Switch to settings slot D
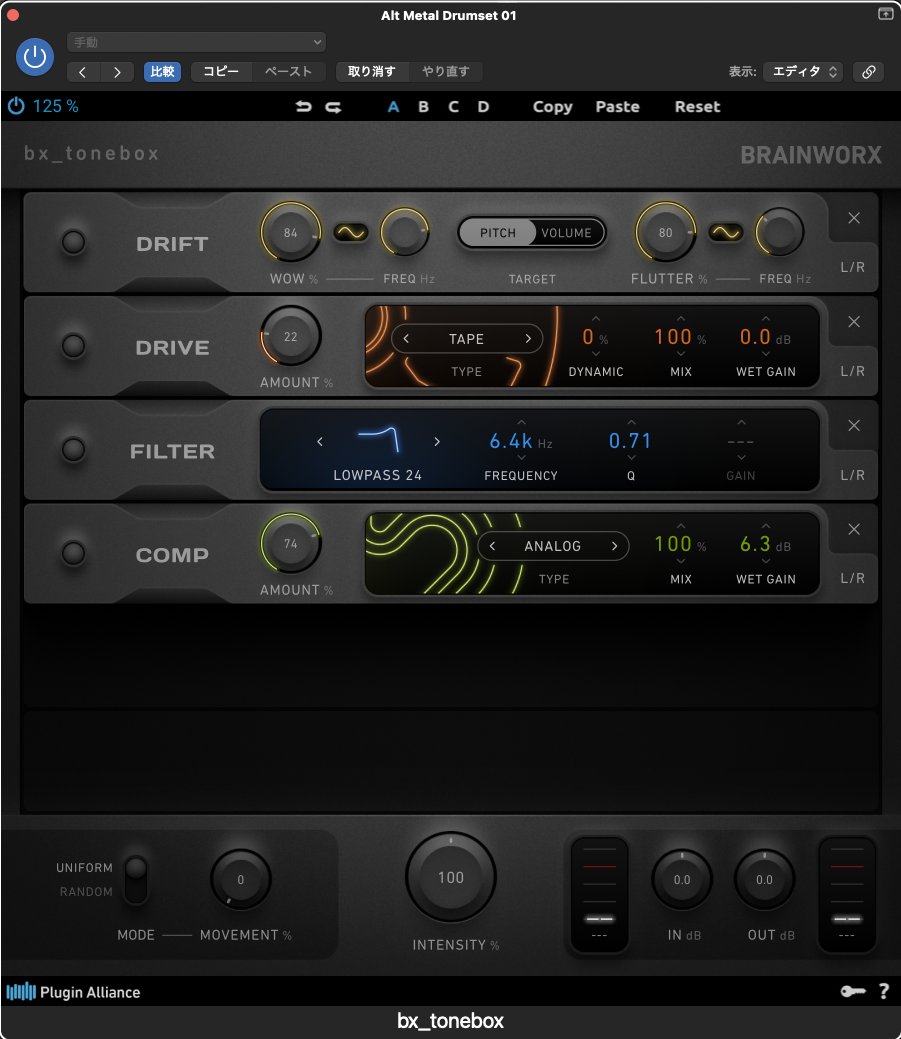901x1039 pixels. [x=484, y=107]
